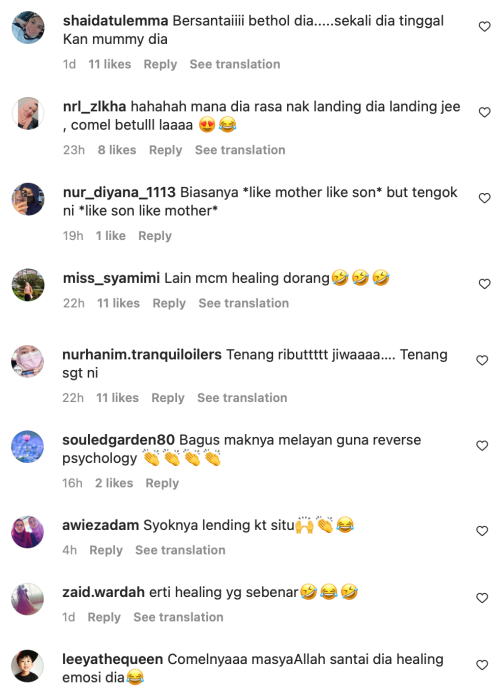This screenshot has height=696, width=500.
Task: Open leeyathequeen's avatar thumbnail
Action: click(x=28, y=666)
